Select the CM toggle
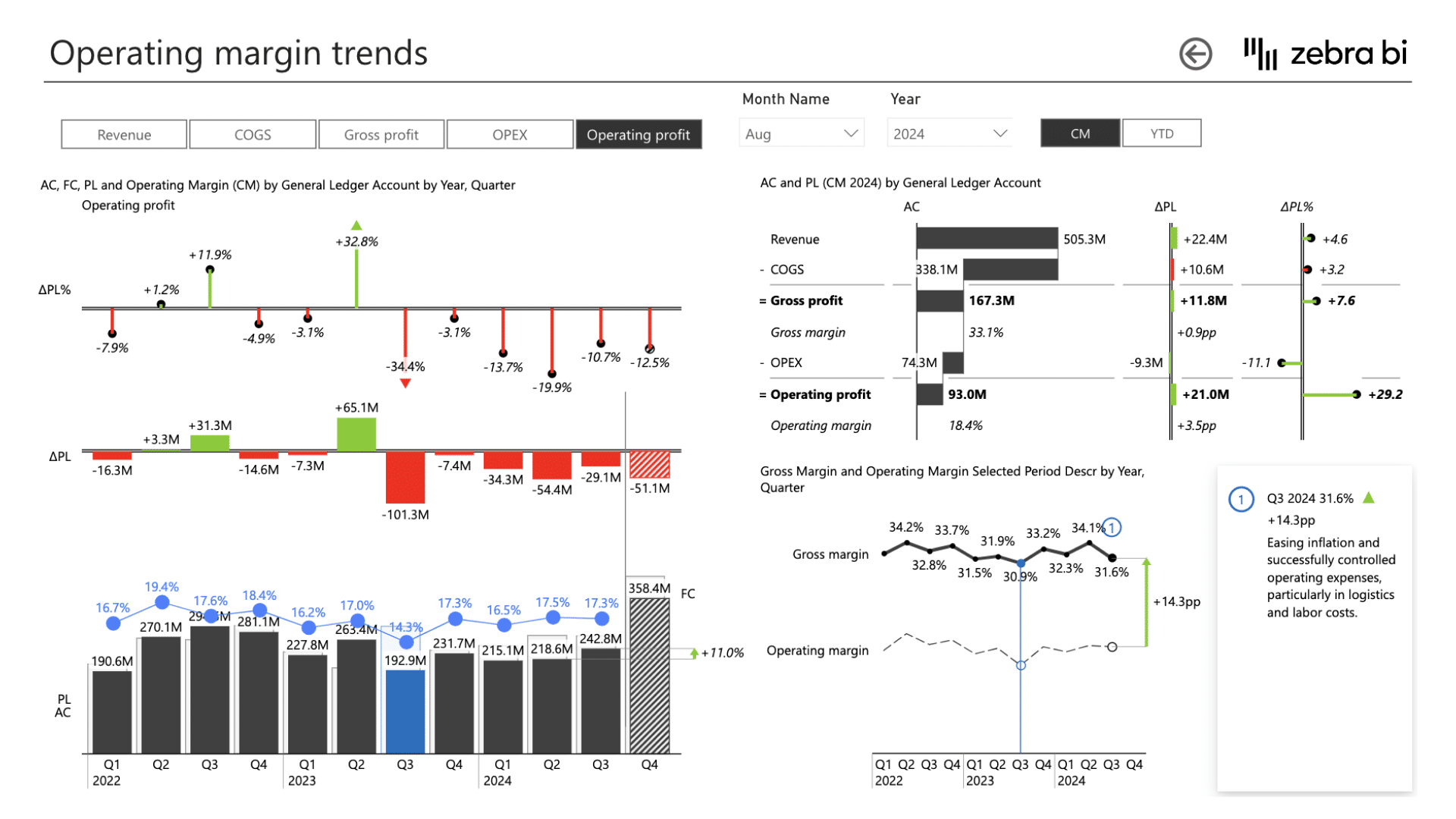This screenshot has height=819, width=1456. pyautogui.click(x=1080, y=133)
